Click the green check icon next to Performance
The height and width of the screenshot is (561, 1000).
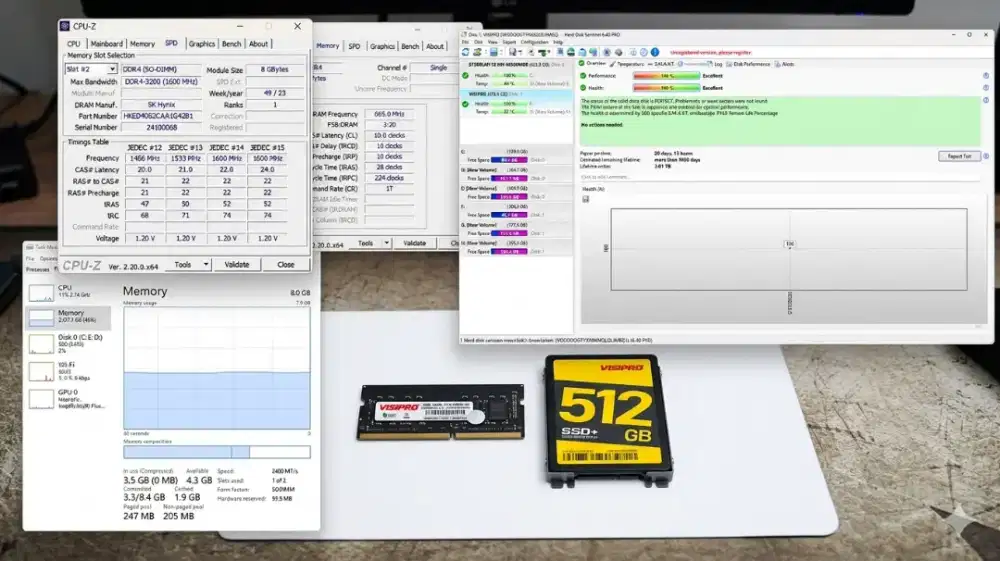[583, 75]
